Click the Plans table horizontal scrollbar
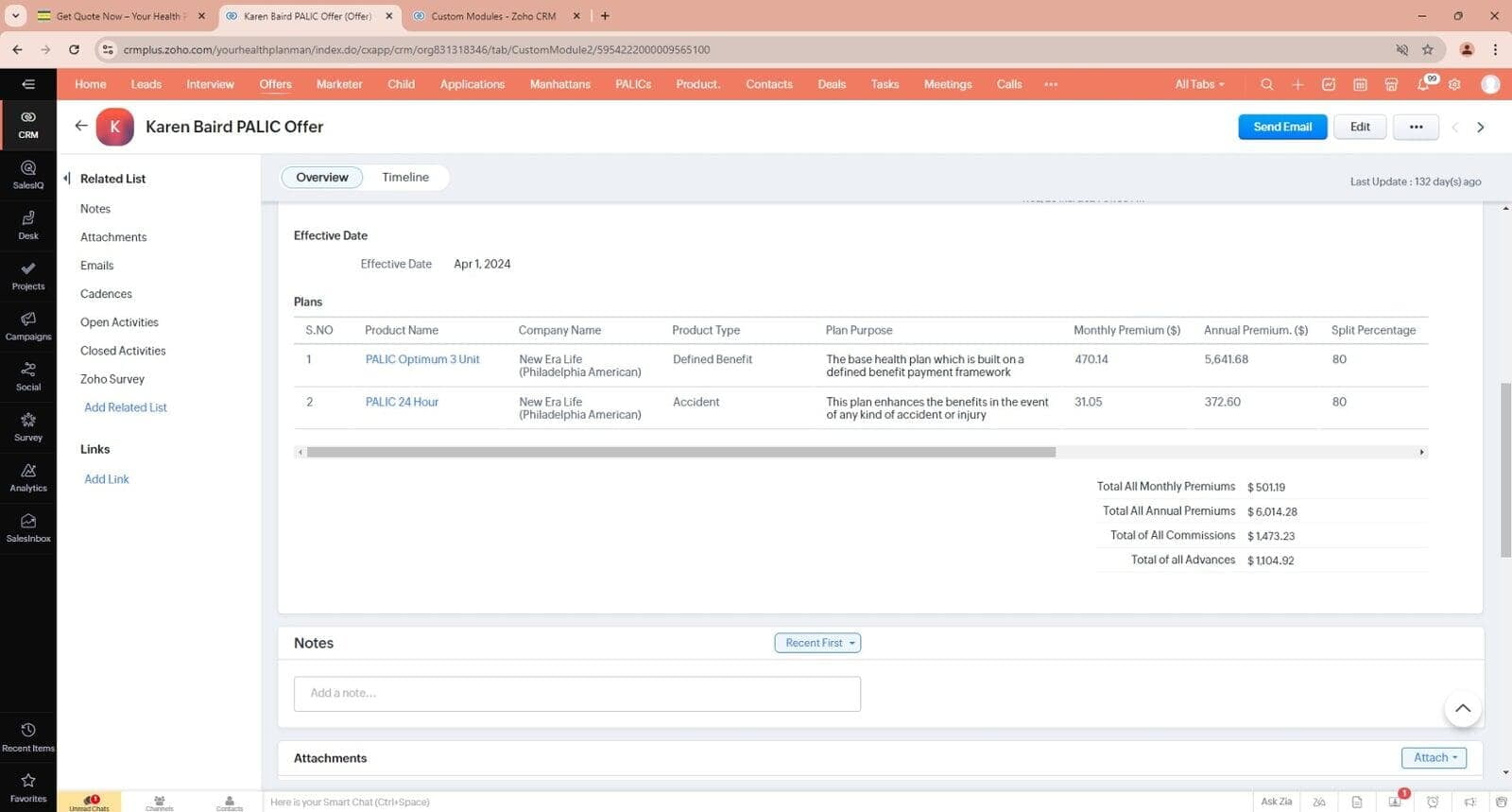The width and height of the screenshot is (1512, 812). pyautogui.click(x=680, y=452)
